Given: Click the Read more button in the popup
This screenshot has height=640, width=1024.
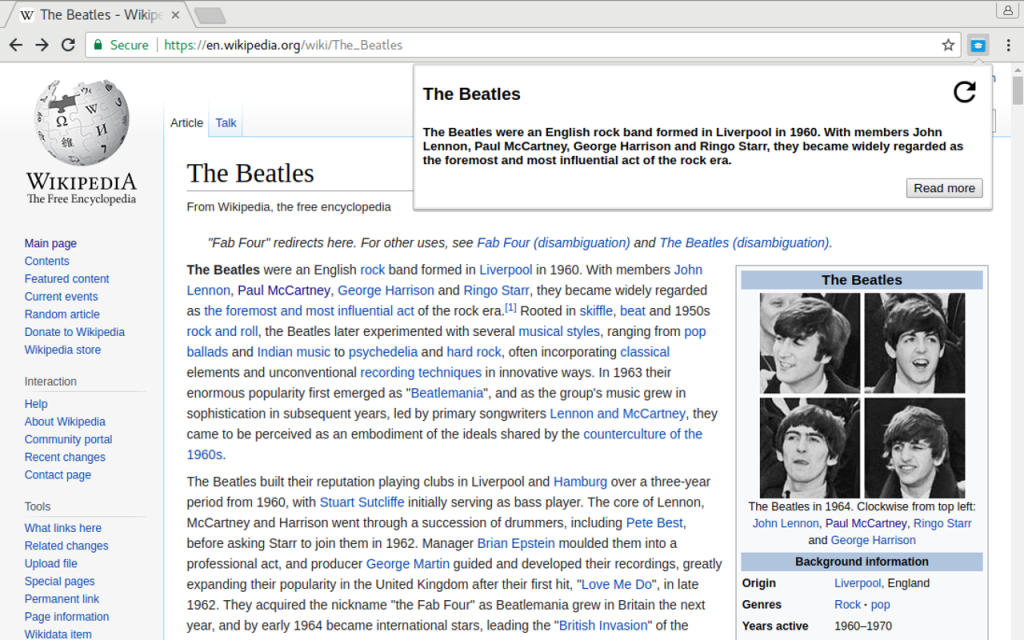Looking at the screenshot, I should (x=944, y=188).
